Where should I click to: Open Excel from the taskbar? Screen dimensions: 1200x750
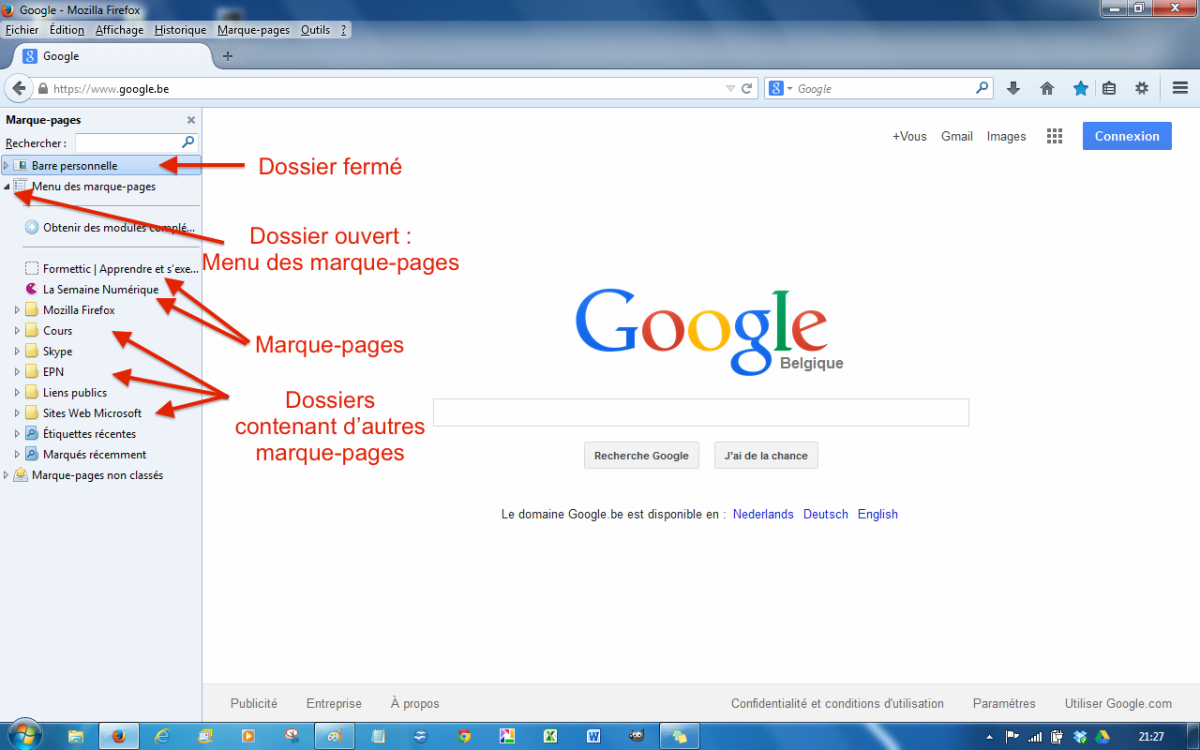(550, 736)
